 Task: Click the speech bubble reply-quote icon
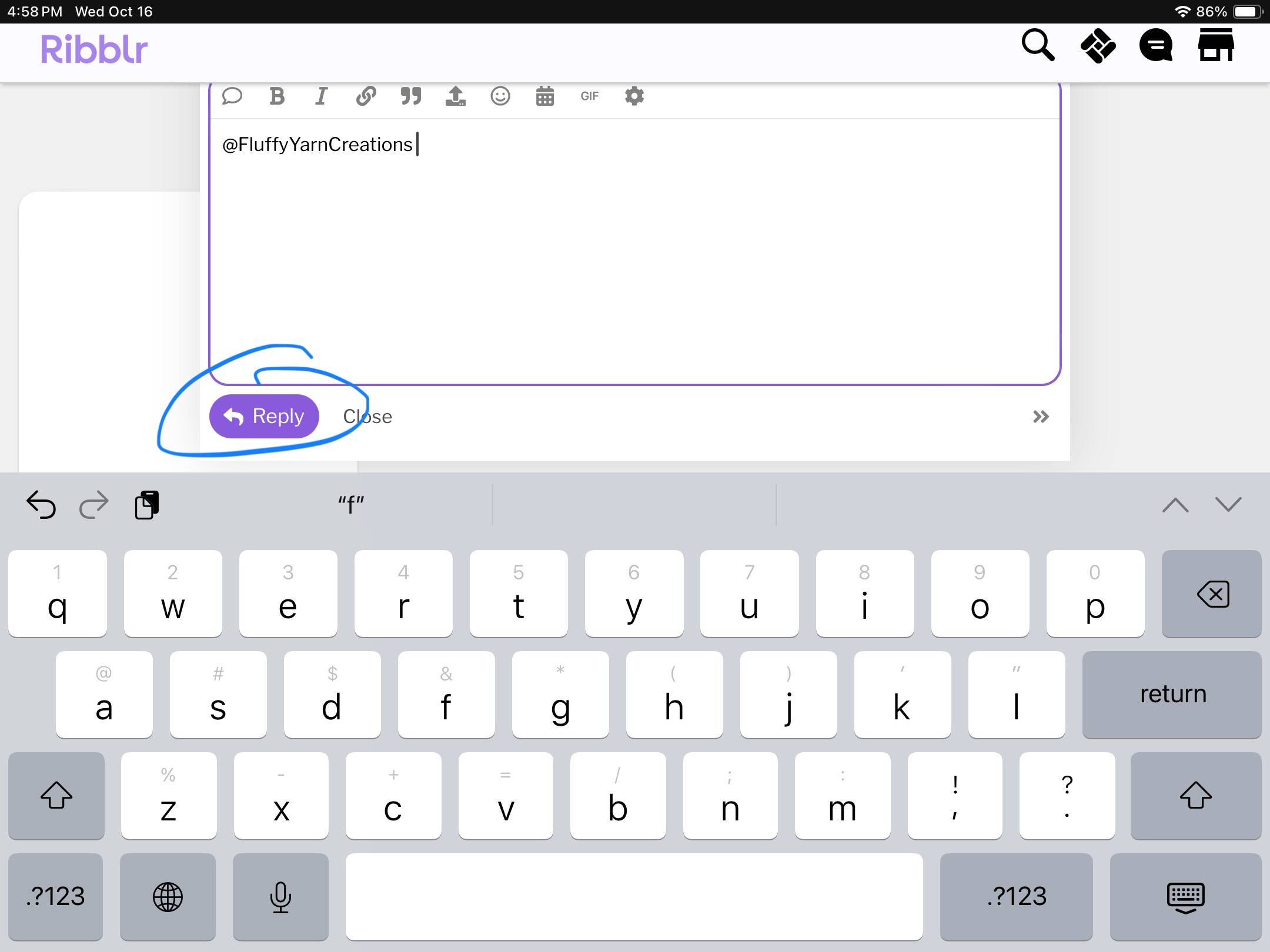click(x=232, y=96)
